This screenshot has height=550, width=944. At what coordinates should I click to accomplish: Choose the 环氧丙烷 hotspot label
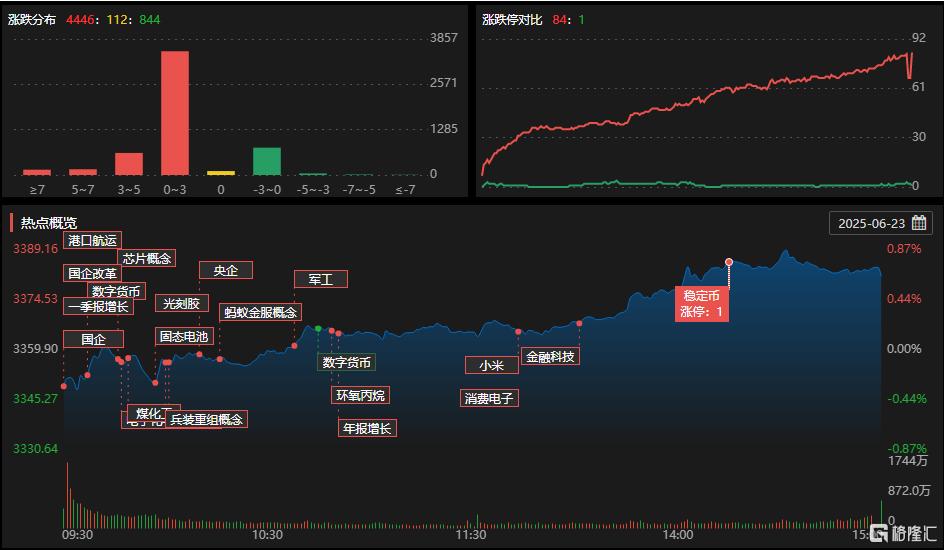tap(360, 395)
